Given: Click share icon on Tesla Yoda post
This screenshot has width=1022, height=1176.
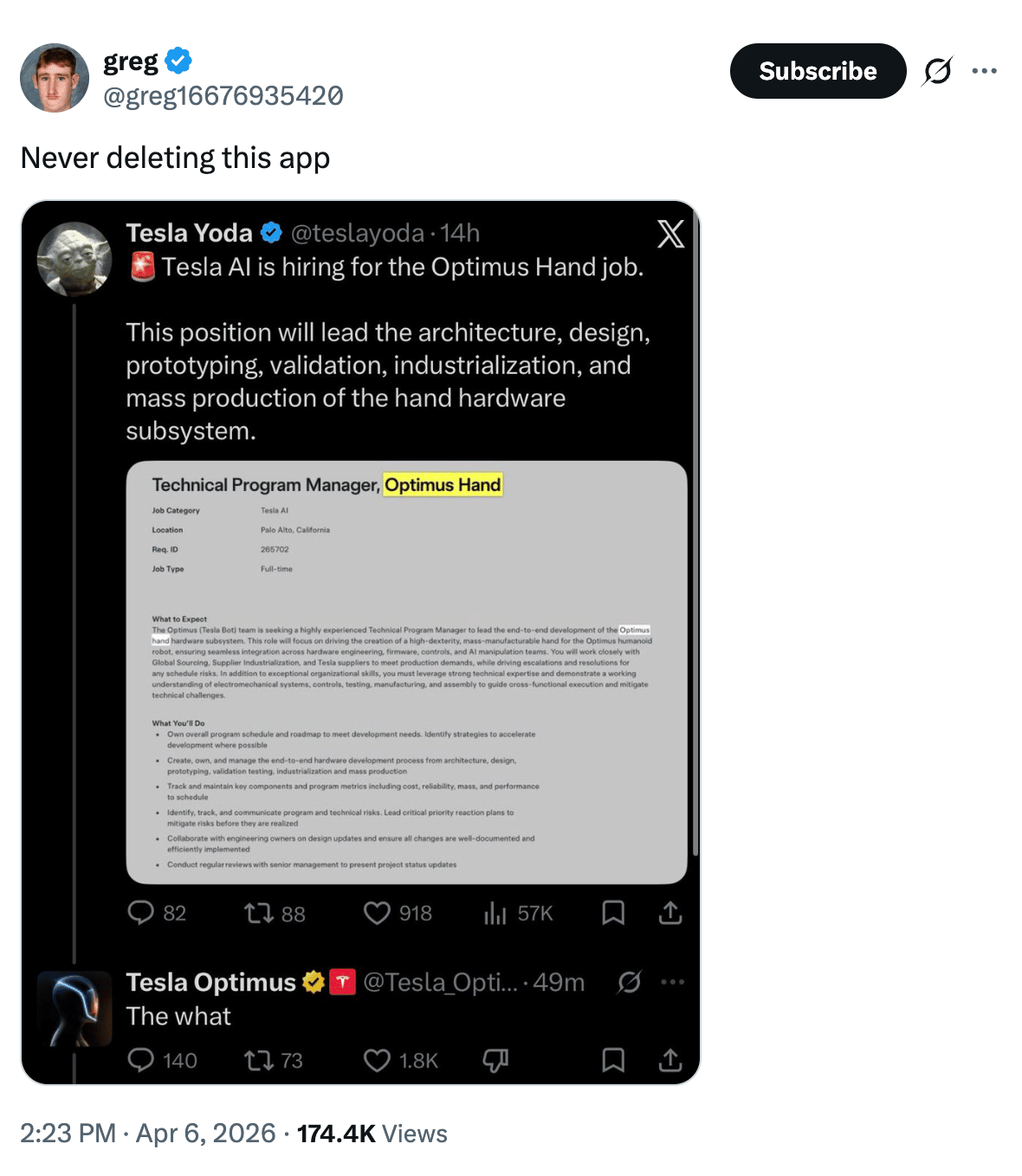Looking at the screenshot, I should (670, 913).
